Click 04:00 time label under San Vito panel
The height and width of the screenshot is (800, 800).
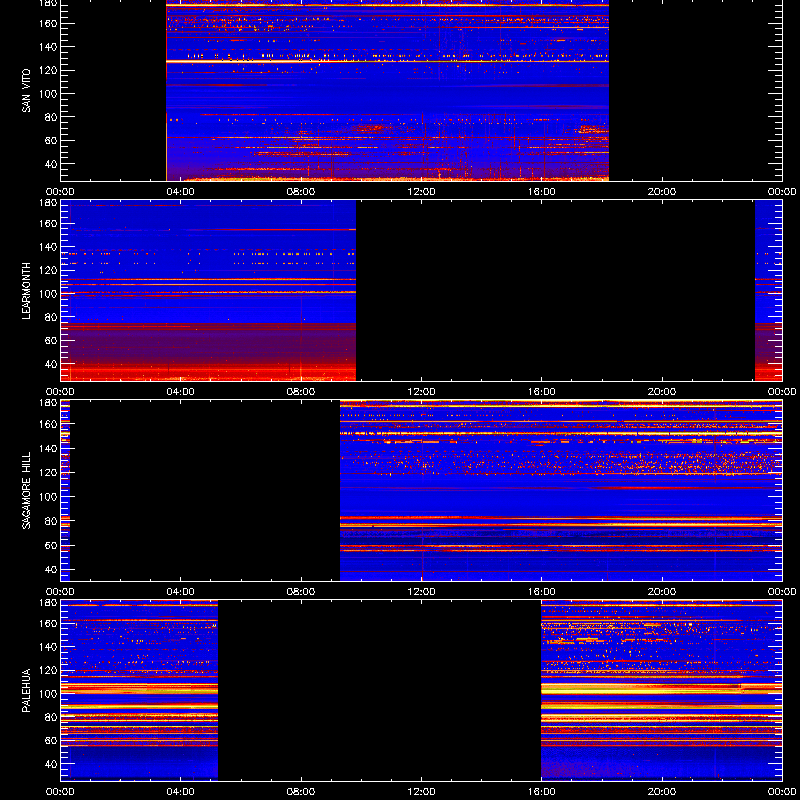coord(181,192)
